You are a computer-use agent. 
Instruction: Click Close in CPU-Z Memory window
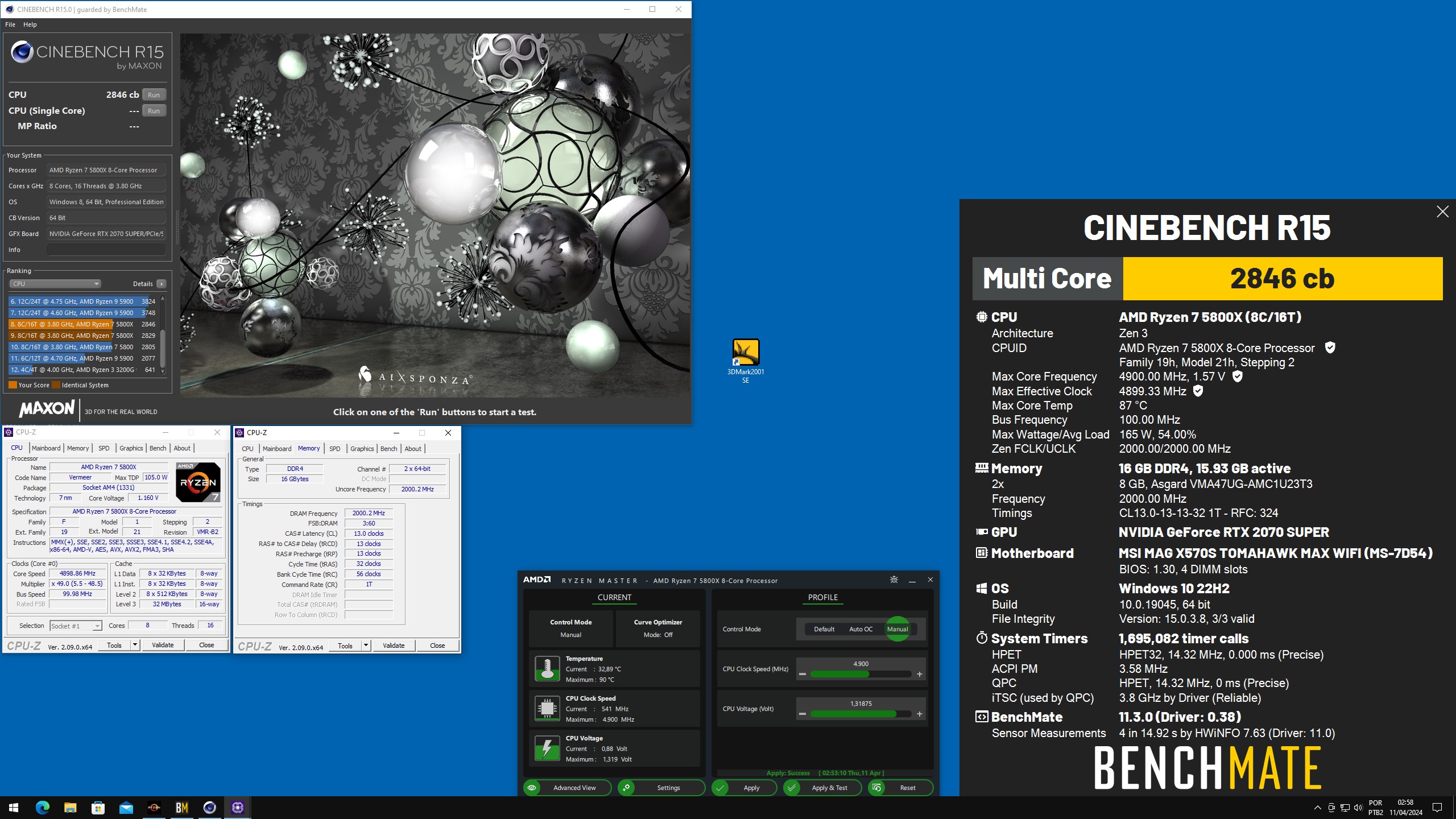[x=437, y=646]
